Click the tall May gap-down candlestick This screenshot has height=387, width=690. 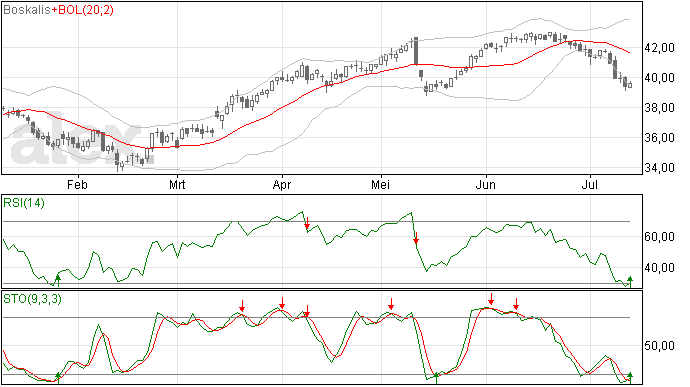[415, 51]
